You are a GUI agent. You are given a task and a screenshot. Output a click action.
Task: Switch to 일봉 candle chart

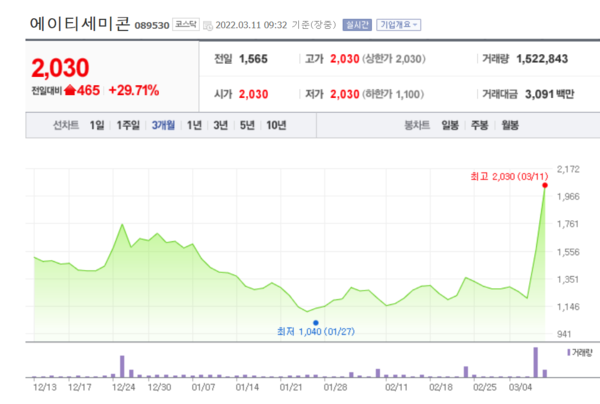(x=450, y=125)
